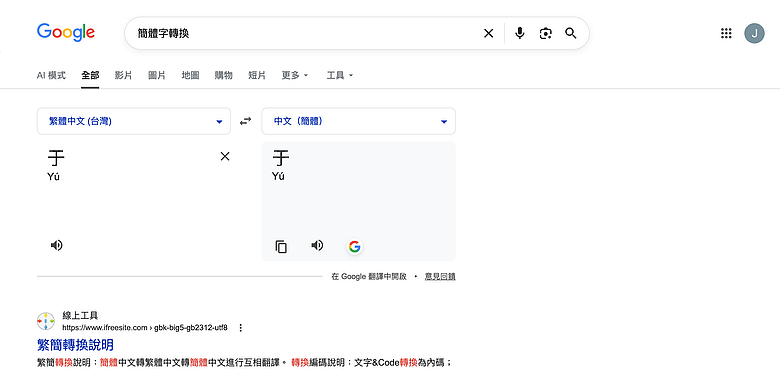
Task: Switch to AI 模式 tab
Action: [x=51, y=75]
